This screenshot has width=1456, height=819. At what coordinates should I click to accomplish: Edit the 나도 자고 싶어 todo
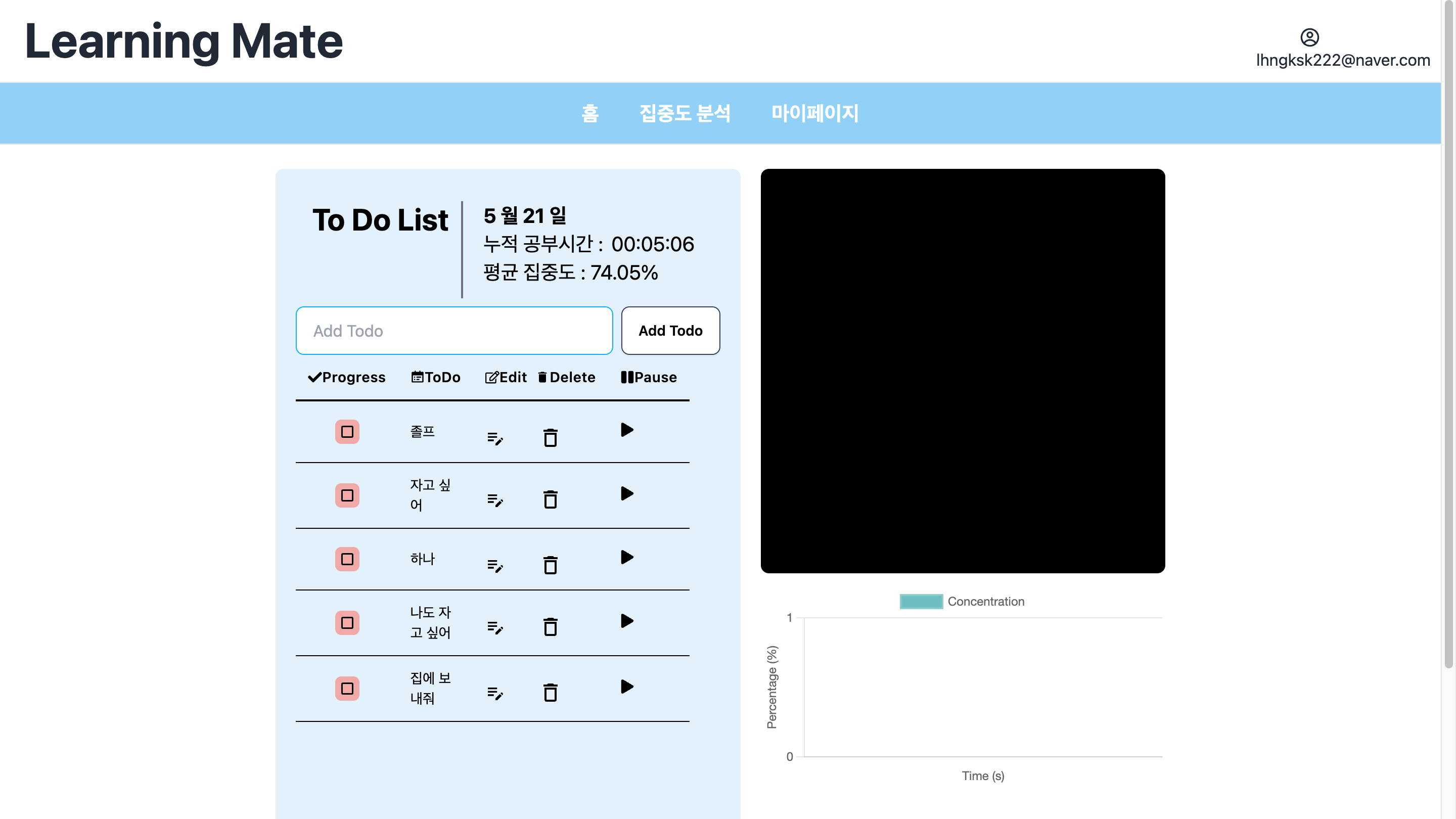pos(495,627)
